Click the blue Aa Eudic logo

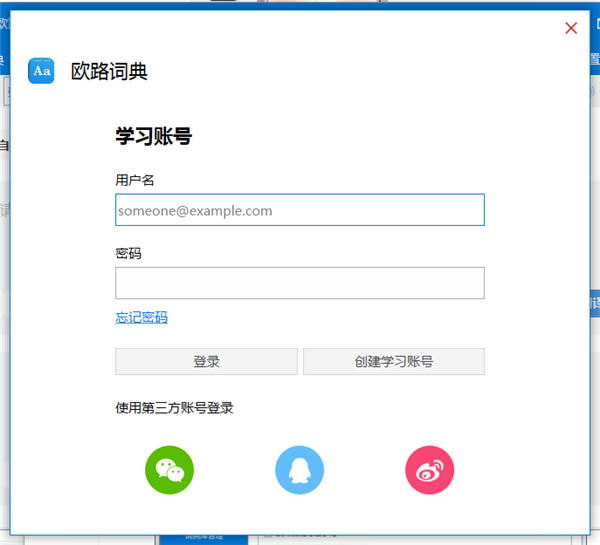41,71
